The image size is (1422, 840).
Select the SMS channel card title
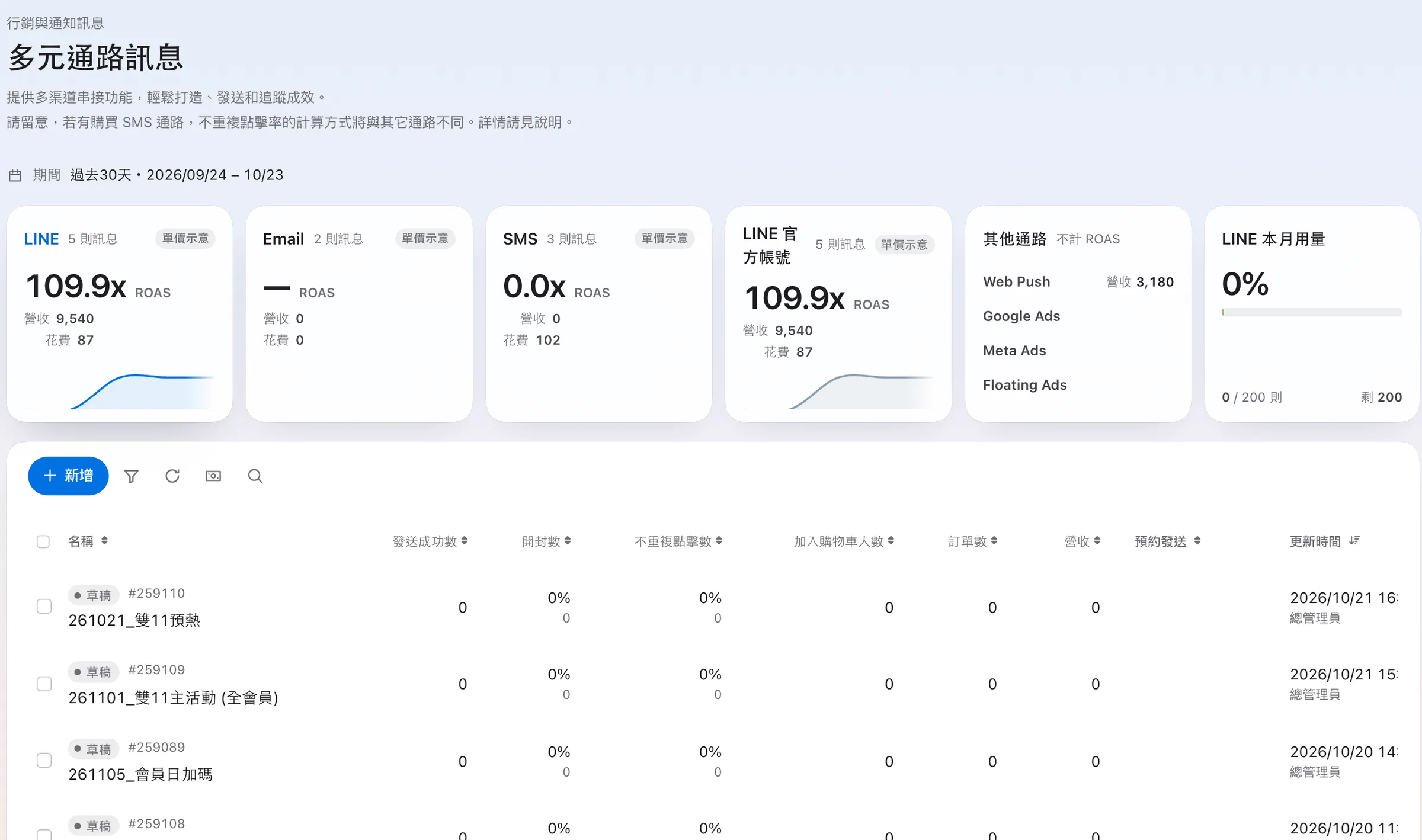[x=520, y=239]
